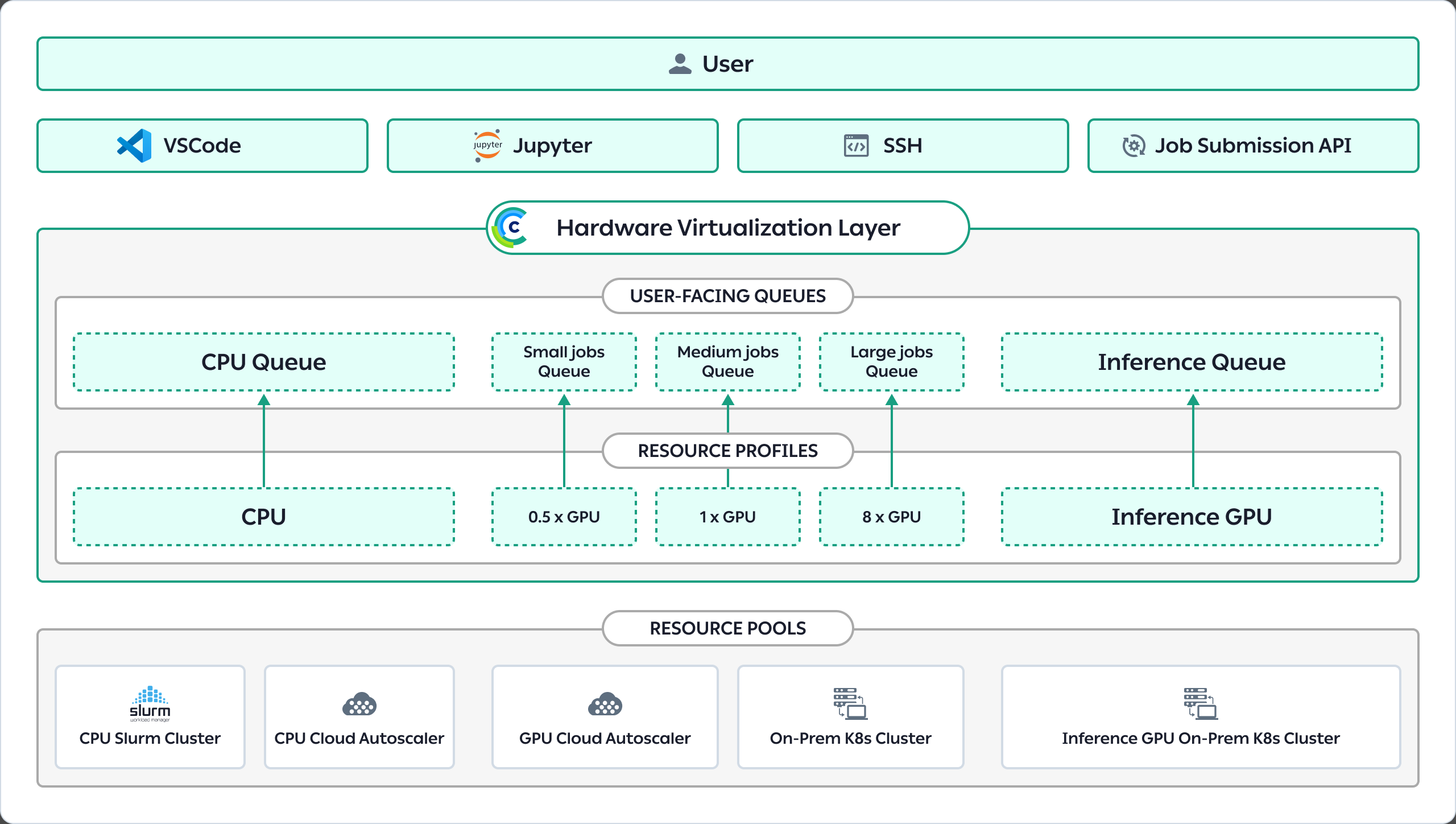1456x824 pixels.
Task: Click the CPU Cloud Autoscaler label
Action: (359, 738)
